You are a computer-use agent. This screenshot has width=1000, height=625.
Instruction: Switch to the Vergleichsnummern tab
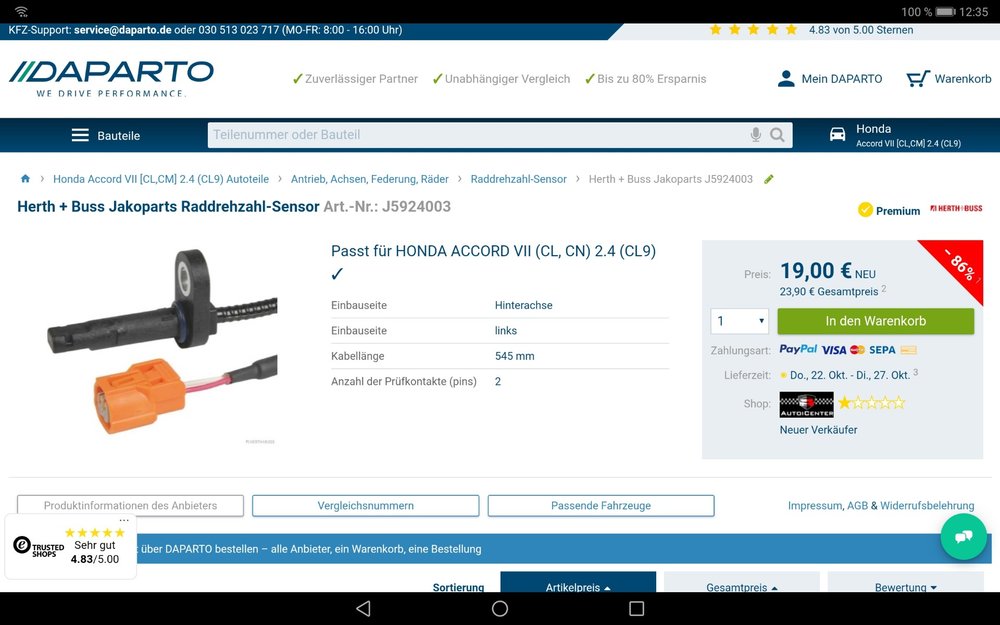point(365,506)
